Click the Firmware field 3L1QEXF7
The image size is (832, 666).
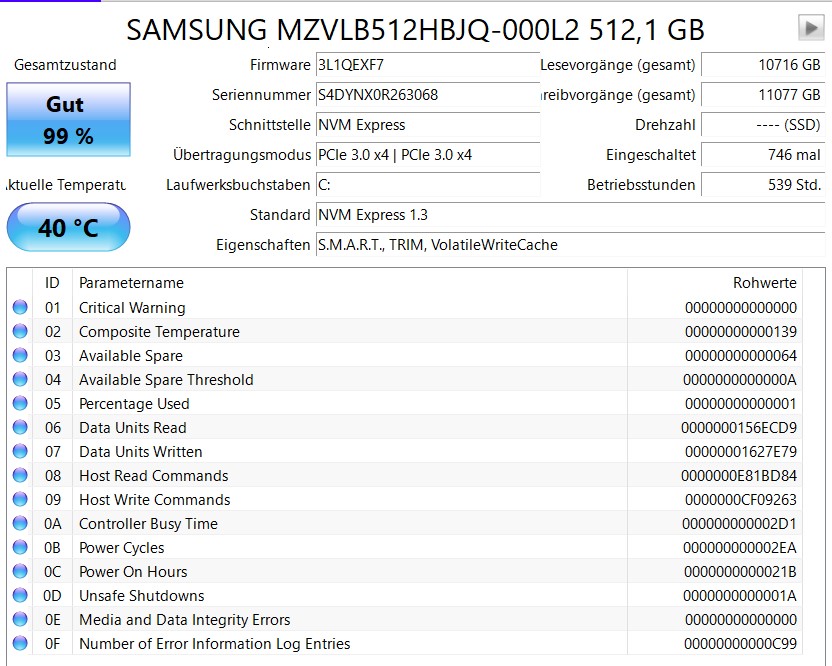(428, 65)
